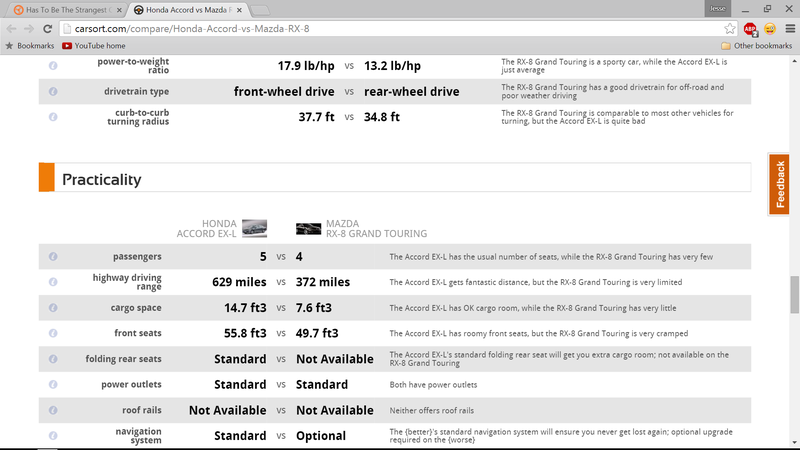The image size is (800, 450).
Task: Click 'Both have power outlets' description
Action: tap(433, 385)
